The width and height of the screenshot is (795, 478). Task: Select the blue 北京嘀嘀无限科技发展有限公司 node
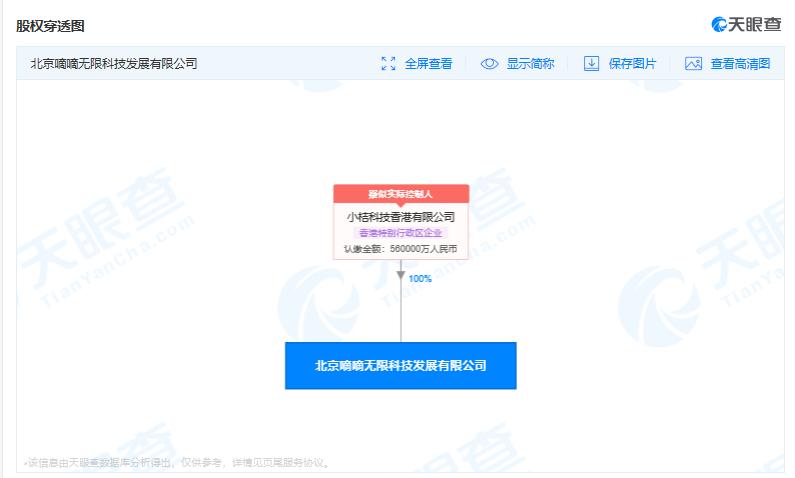click(x=401, y=365)
